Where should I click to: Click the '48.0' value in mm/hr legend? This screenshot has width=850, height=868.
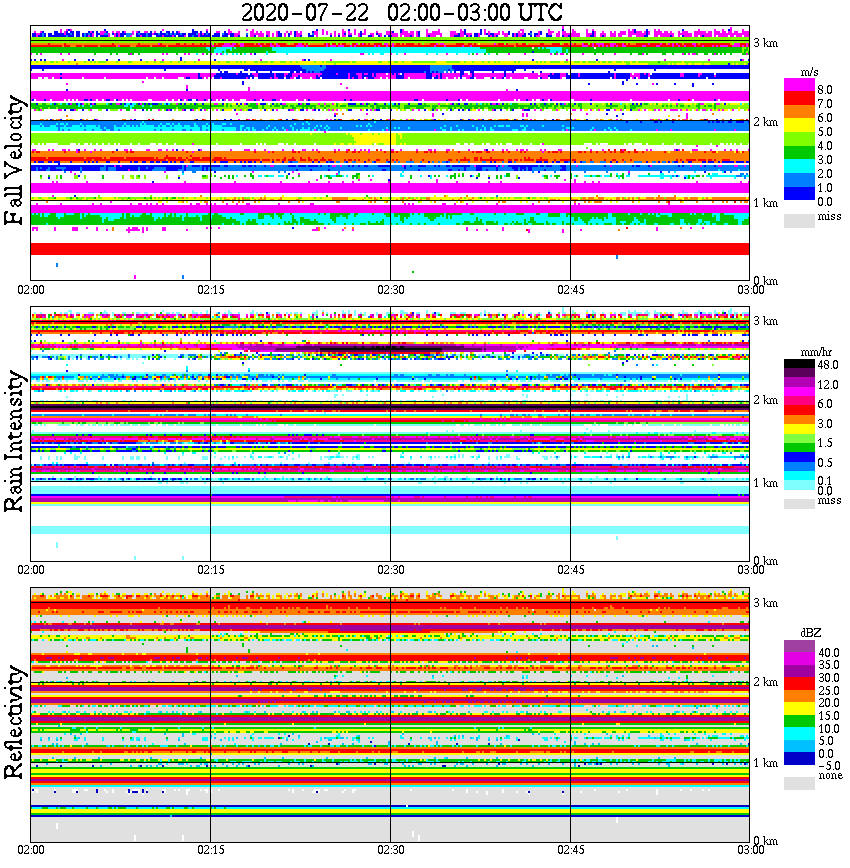click(x=828, y=365)
